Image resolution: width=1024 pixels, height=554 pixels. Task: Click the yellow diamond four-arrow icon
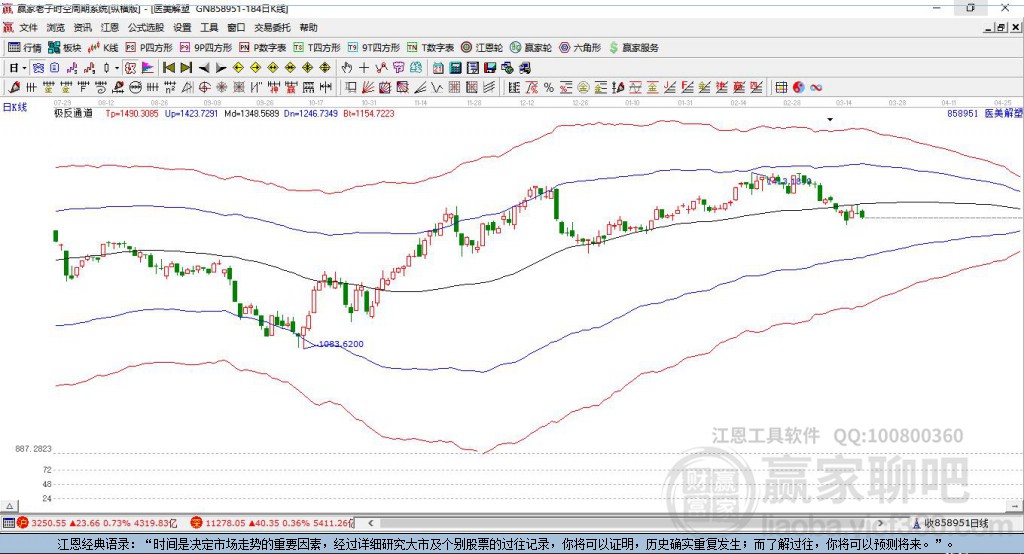coord(308,68)
